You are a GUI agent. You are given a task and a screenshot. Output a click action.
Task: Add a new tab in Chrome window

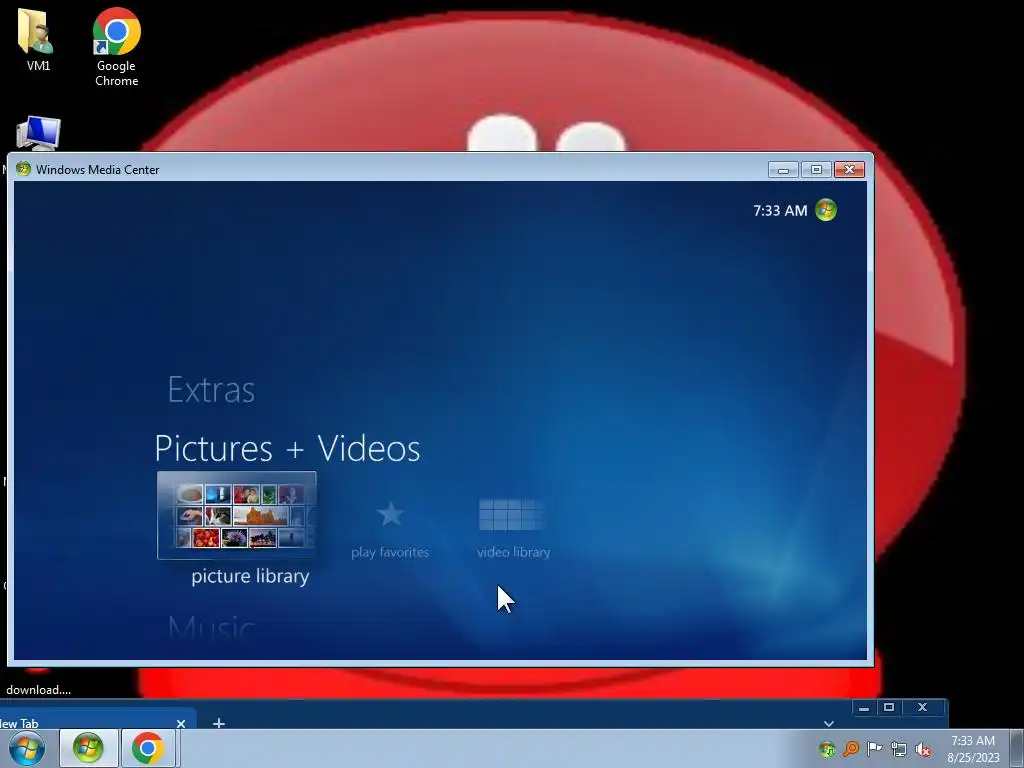click(219, 723)
